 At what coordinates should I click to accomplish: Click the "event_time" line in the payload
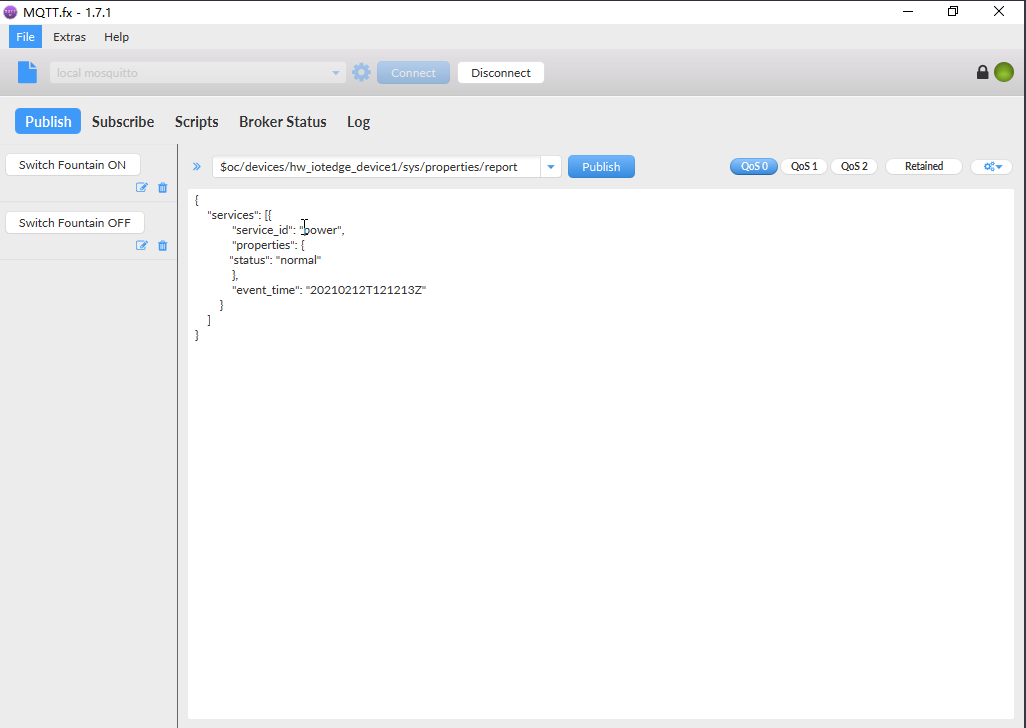point(329,290)
